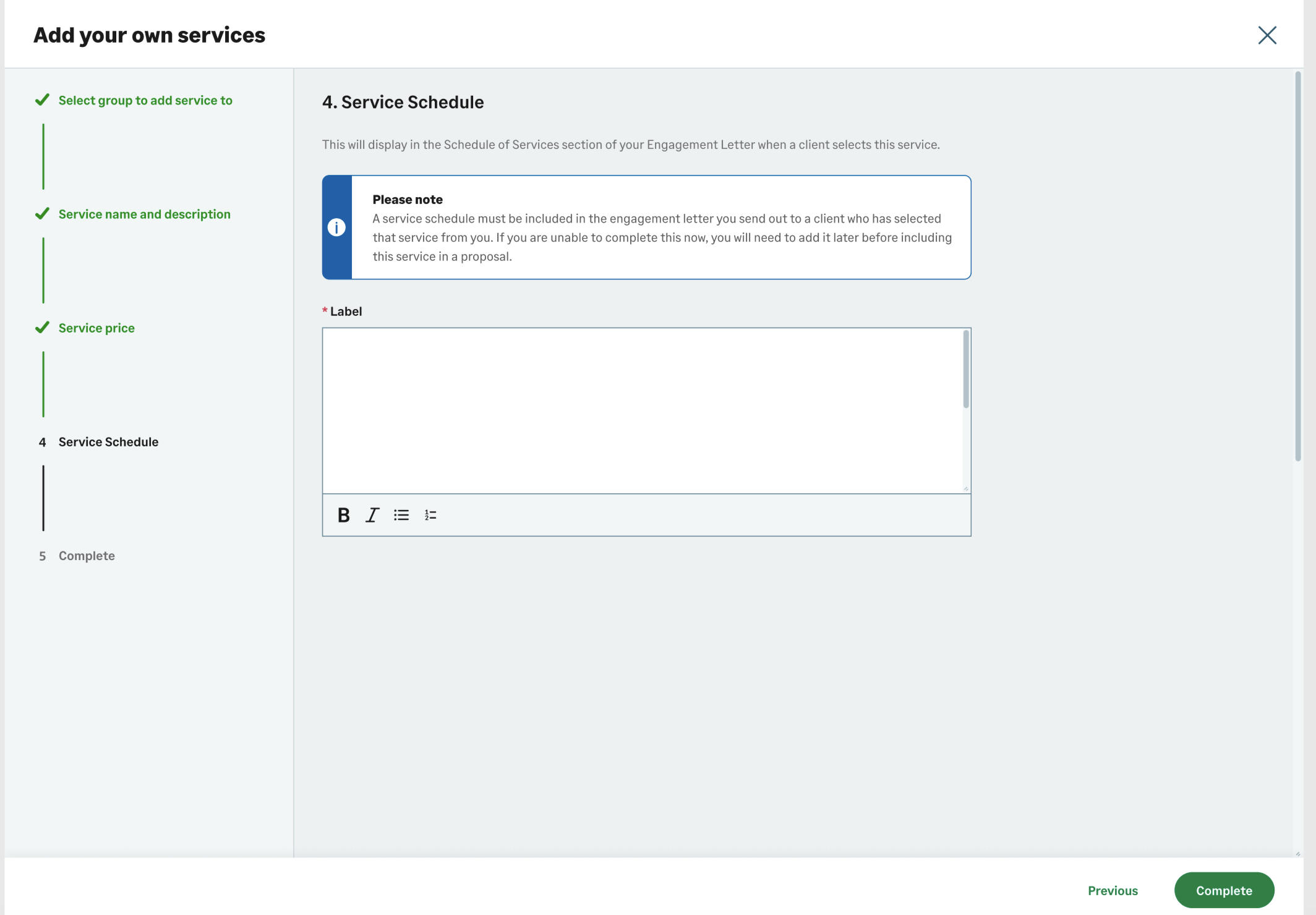This screenshot has height=915, width=1316.
Task: Click the checkmark beside Service name and description
Action: tap(42, 214)
